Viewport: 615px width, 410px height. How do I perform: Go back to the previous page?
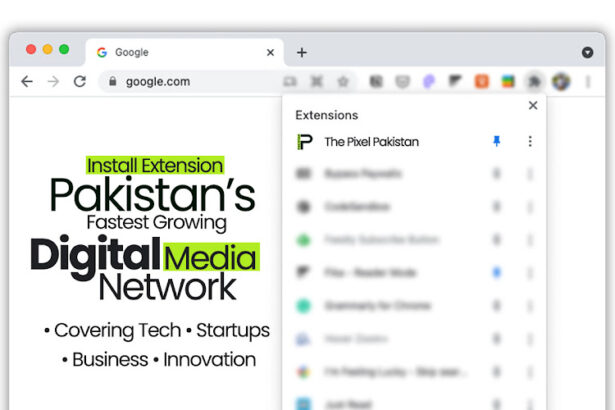point(26,82)
